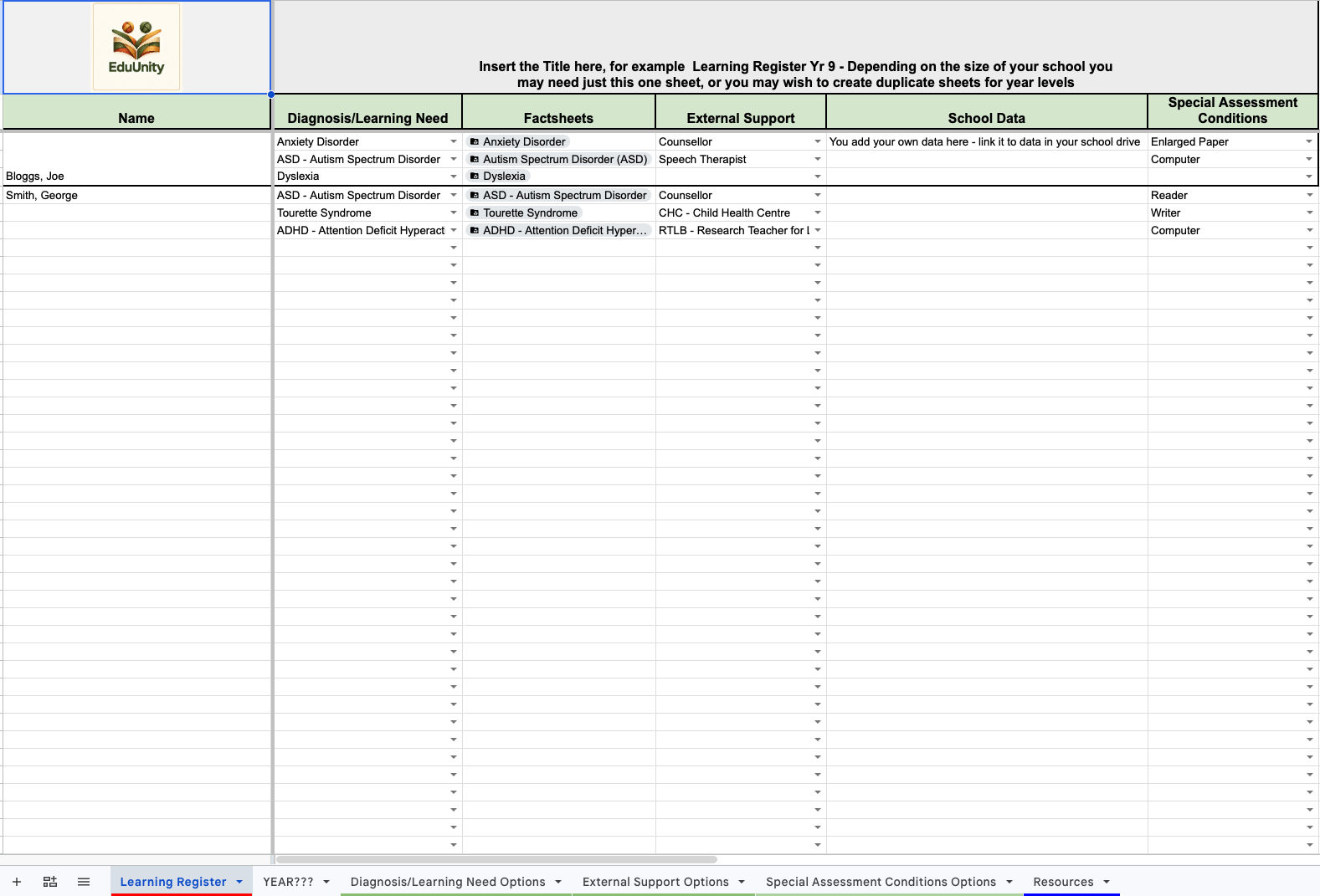The height and width of the screenshot is (896, 1320).
Task: Expand the Tourette Syndrome diagnosis dropdown
Action: point(454,213)
